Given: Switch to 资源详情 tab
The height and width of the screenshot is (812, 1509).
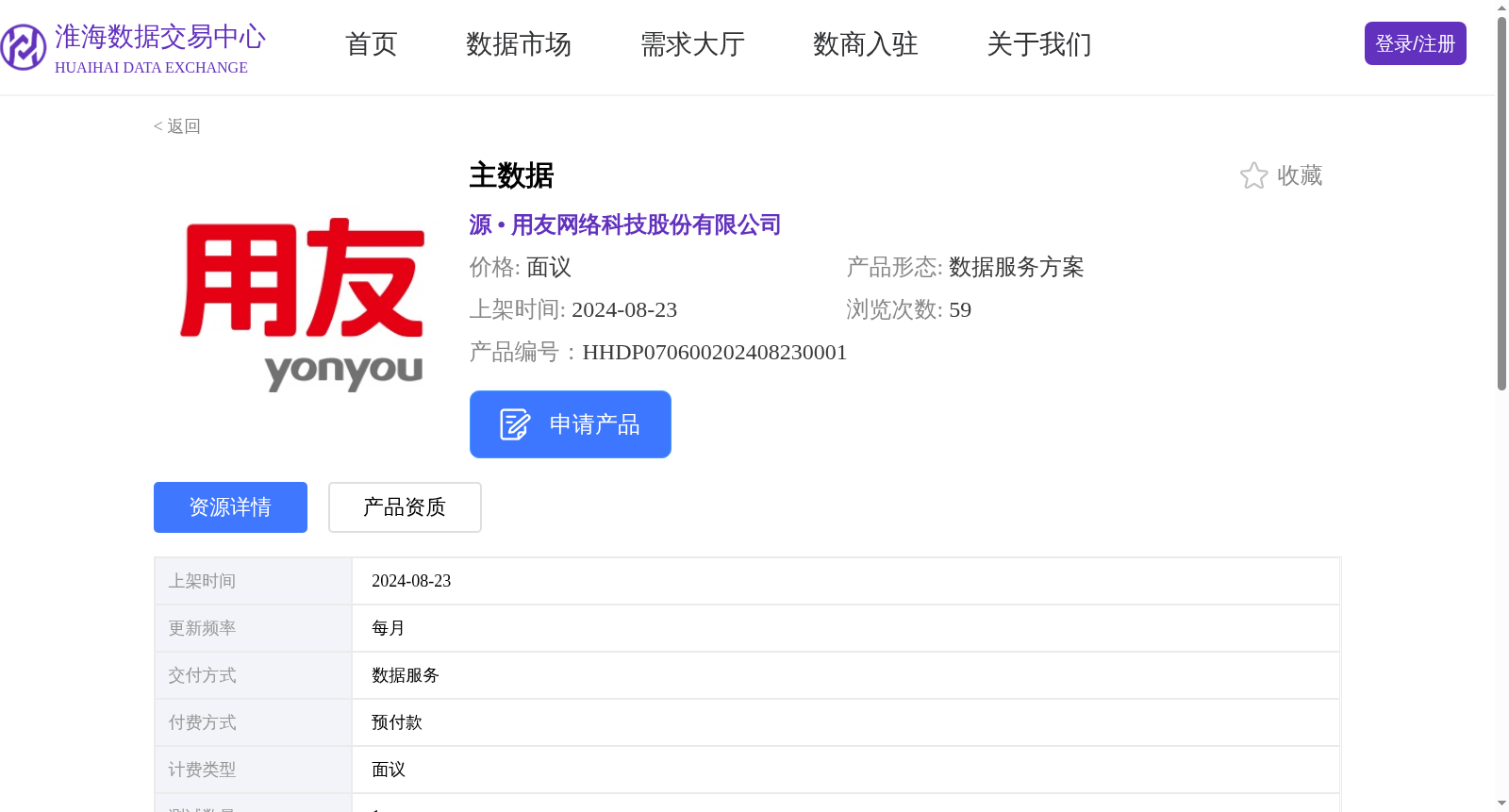Looking at the screenshot, I should click(230, 507).
